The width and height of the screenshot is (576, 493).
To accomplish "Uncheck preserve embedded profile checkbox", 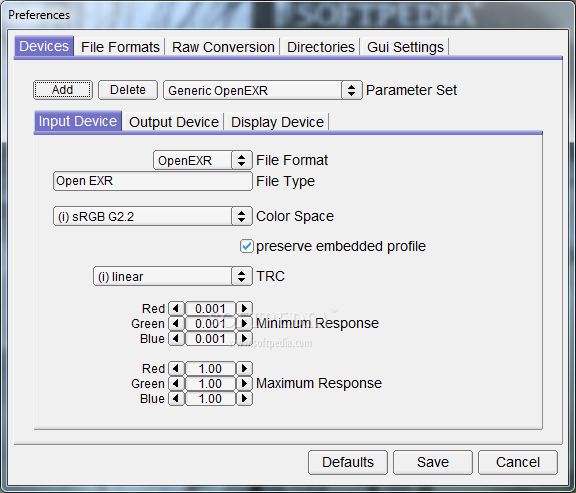I will pyautogui.click(x=246, y=246).
